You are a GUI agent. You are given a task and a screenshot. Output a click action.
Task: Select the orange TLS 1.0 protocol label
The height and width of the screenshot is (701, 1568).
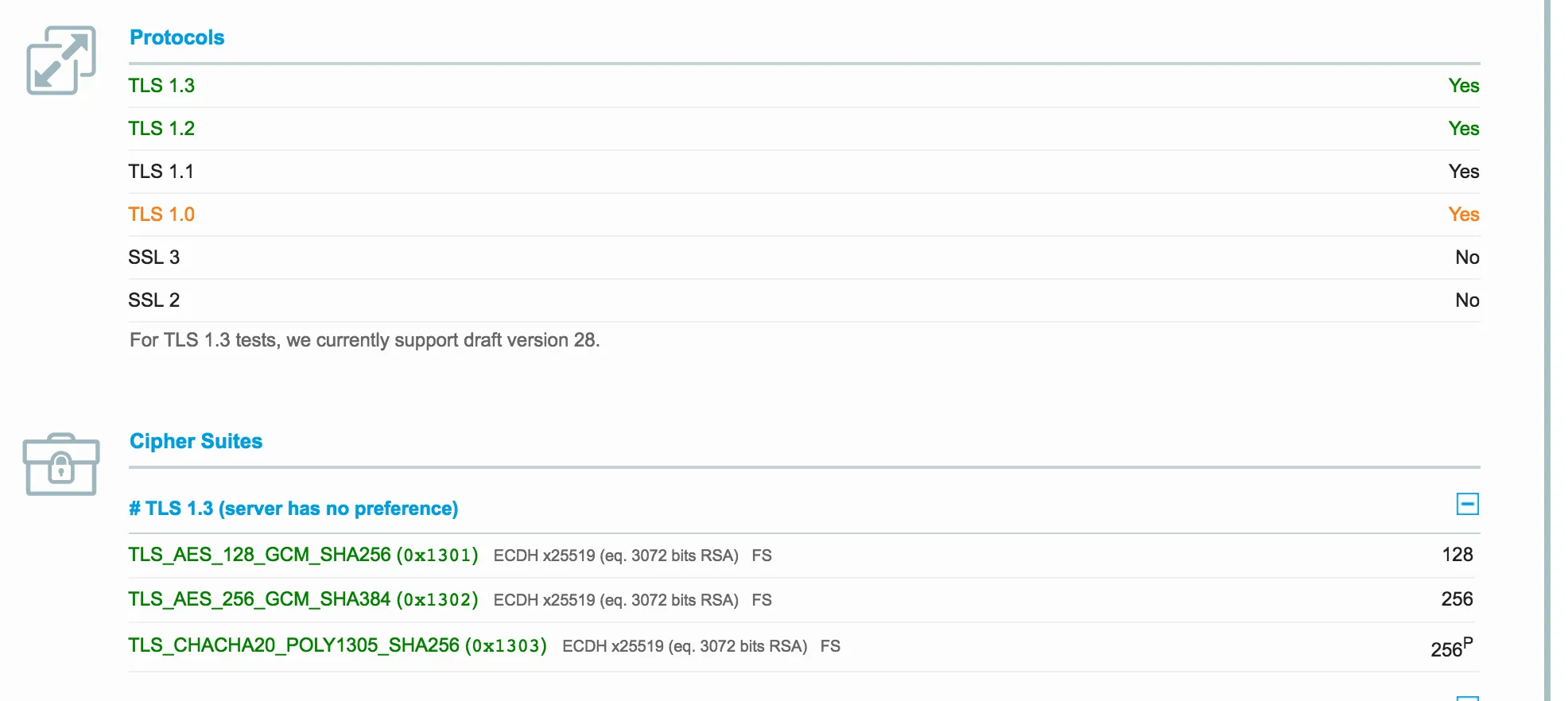161,215
